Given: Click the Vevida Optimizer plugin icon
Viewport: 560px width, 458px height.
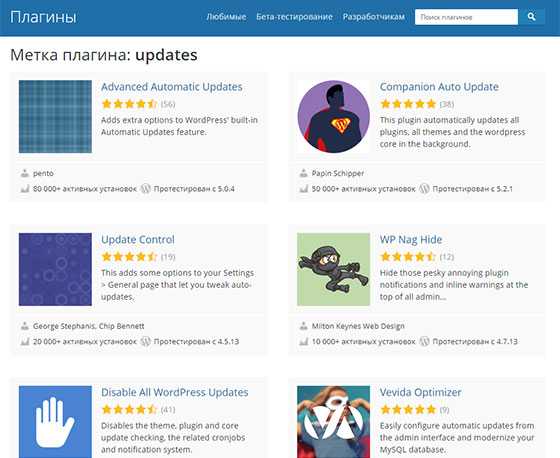Looking at the screenshot, I should pos(334,422).
